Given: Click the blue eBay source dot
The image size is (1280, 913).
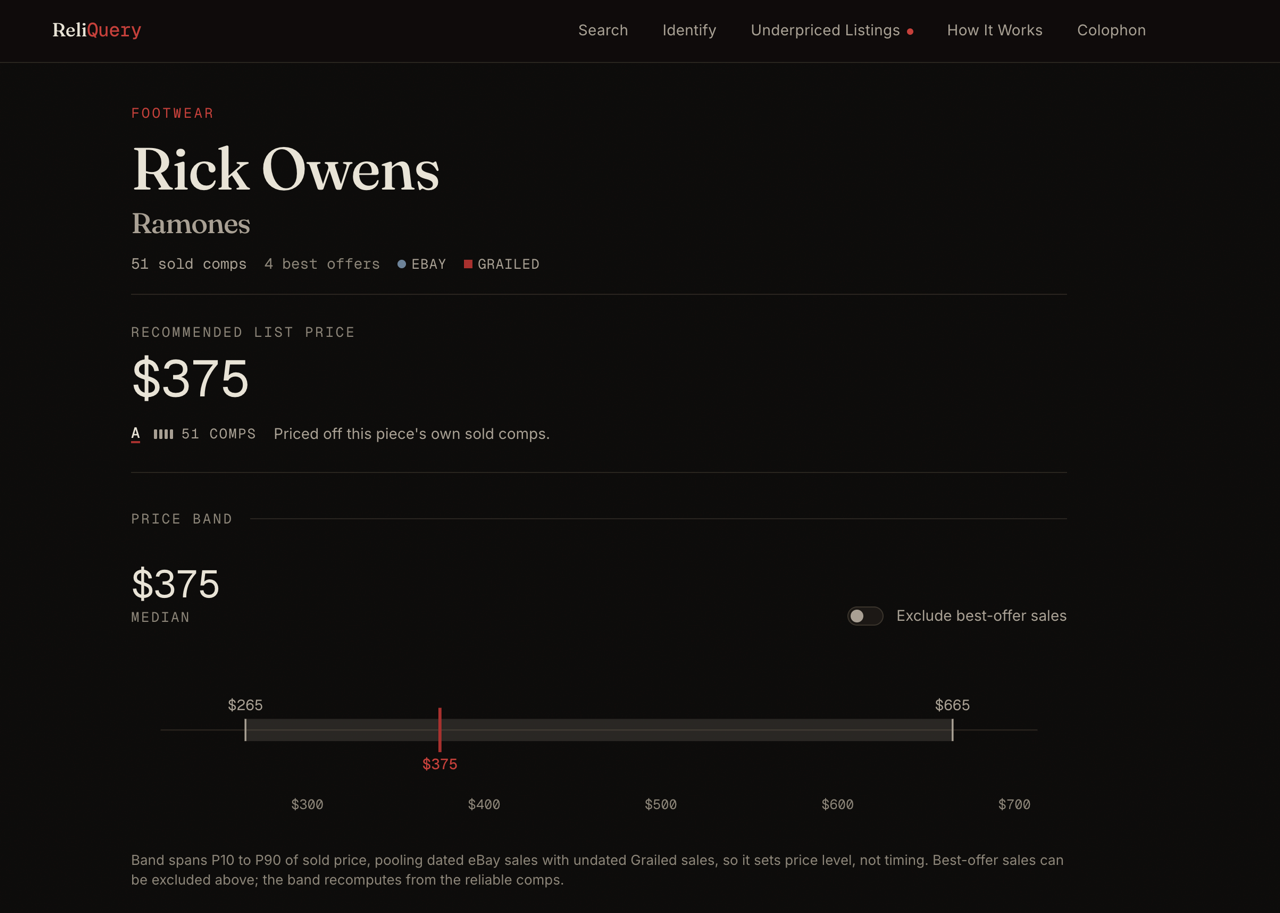Looking at the screenshot, I should point(402,264).
